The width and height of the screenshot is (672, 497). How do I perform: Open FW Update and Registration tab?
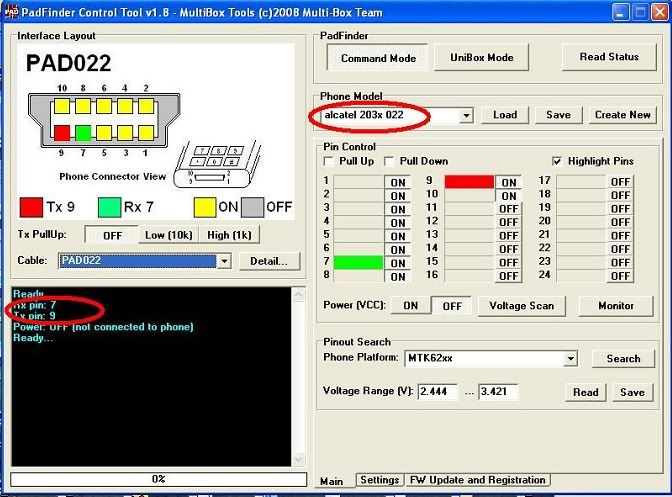click(478, 480)
